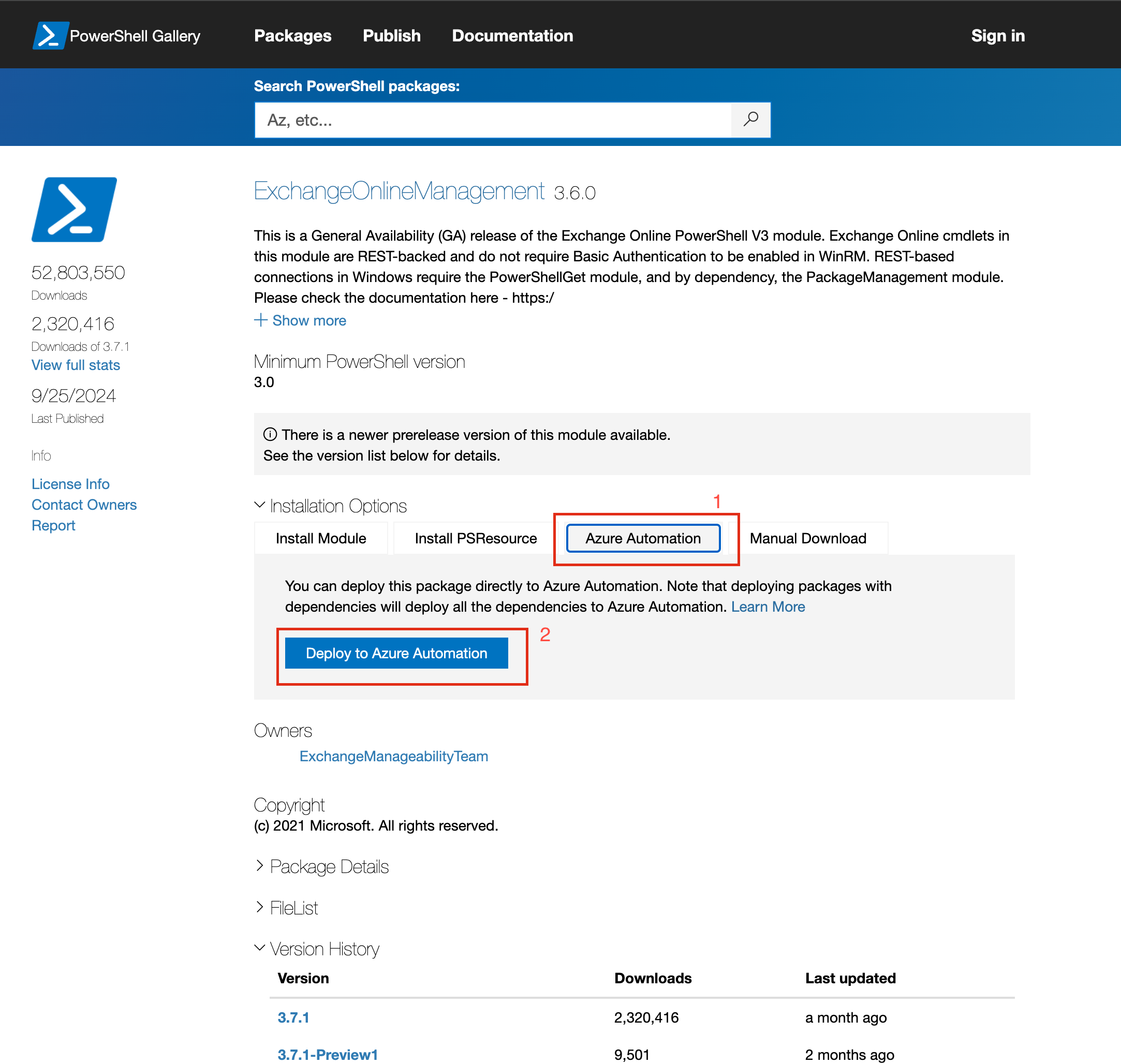The width and height of the screenshot is (1121, 1064).
Task: Click Deploy to Azure Automation button
Action: tap(396, 654)
